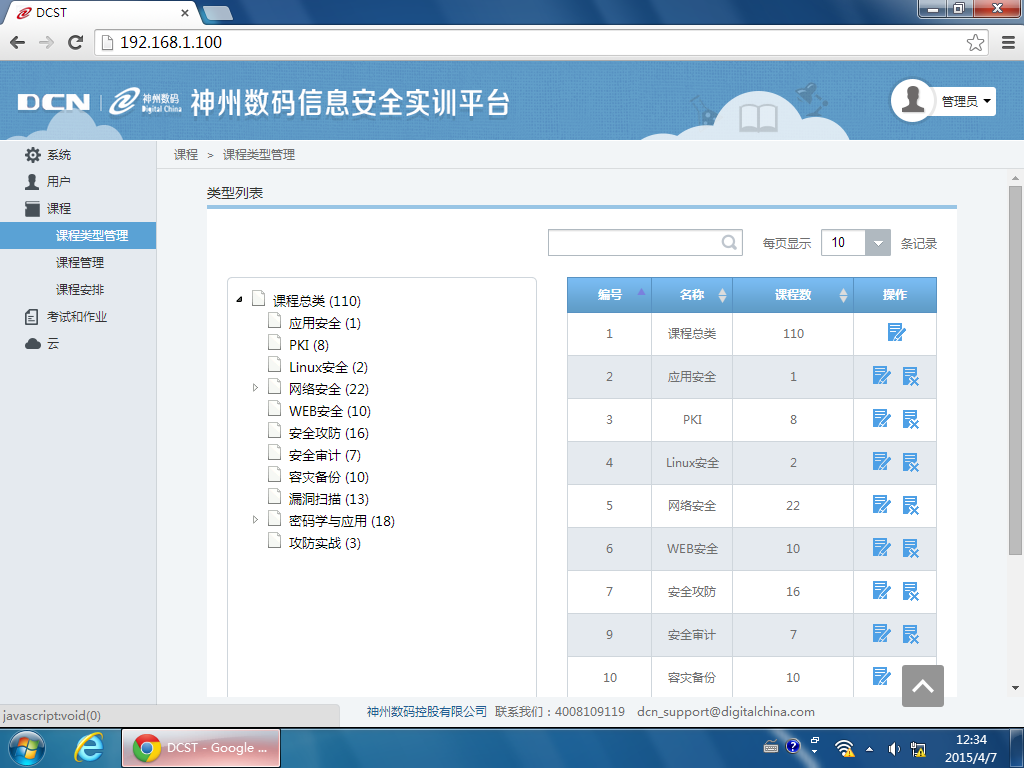Select 课程类型管理 in sidebar
The width and height of the screenshot is (1024, 768).
pos(78,235)
